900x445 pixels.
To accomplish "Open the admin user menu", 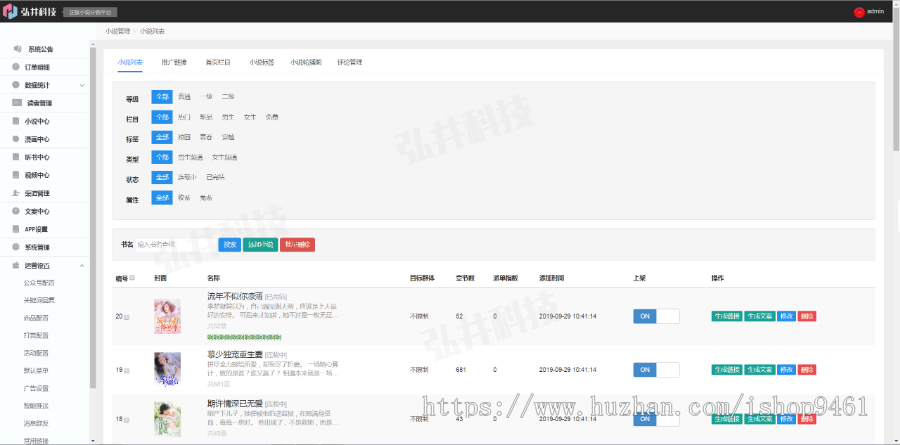I will pos(869,12).
